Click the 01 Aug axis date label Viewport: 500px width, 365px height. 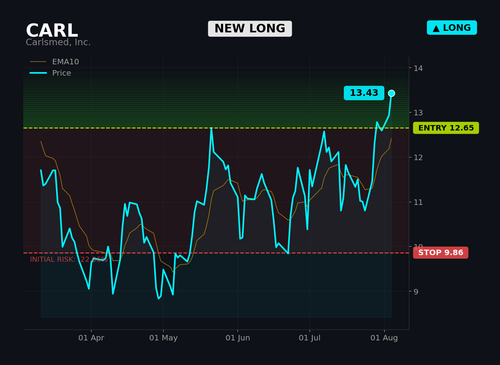click(384, 338)
